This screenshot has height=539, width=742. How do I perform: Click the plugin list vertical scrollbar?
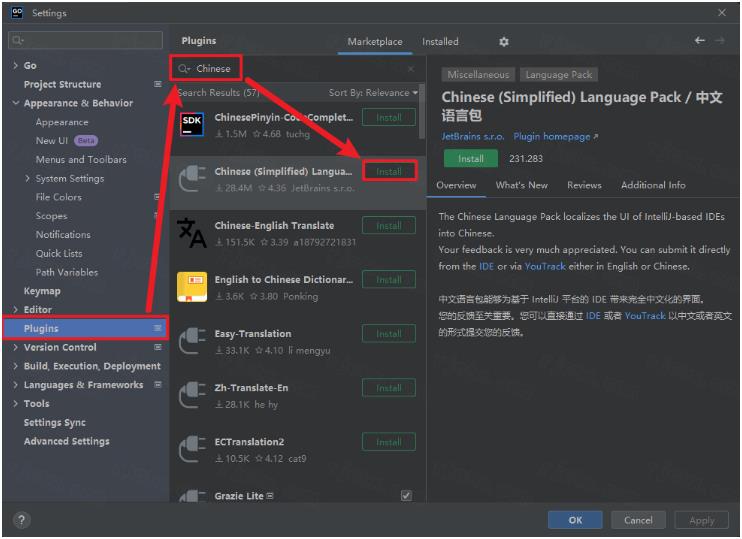(x=422, y=112)
